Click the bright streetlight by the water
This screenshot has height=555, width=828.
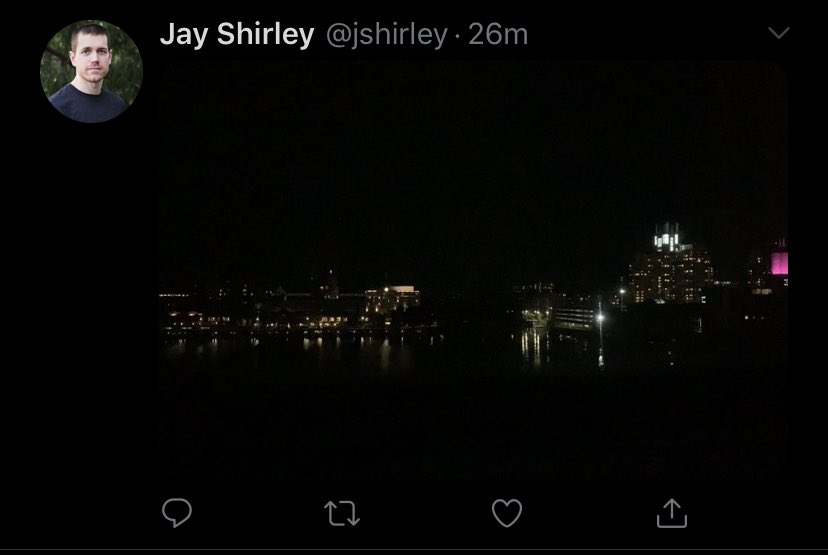coord(600,317)
